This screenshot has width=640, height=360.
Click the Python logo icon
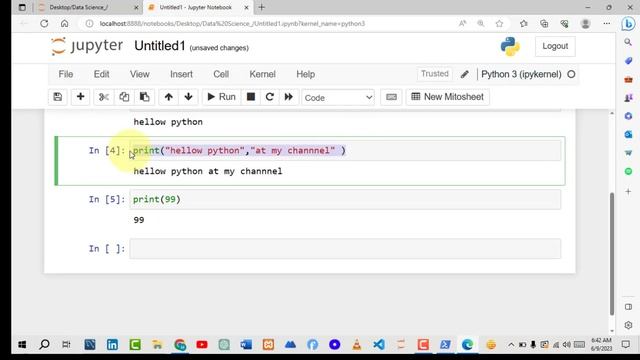point(510,46)
